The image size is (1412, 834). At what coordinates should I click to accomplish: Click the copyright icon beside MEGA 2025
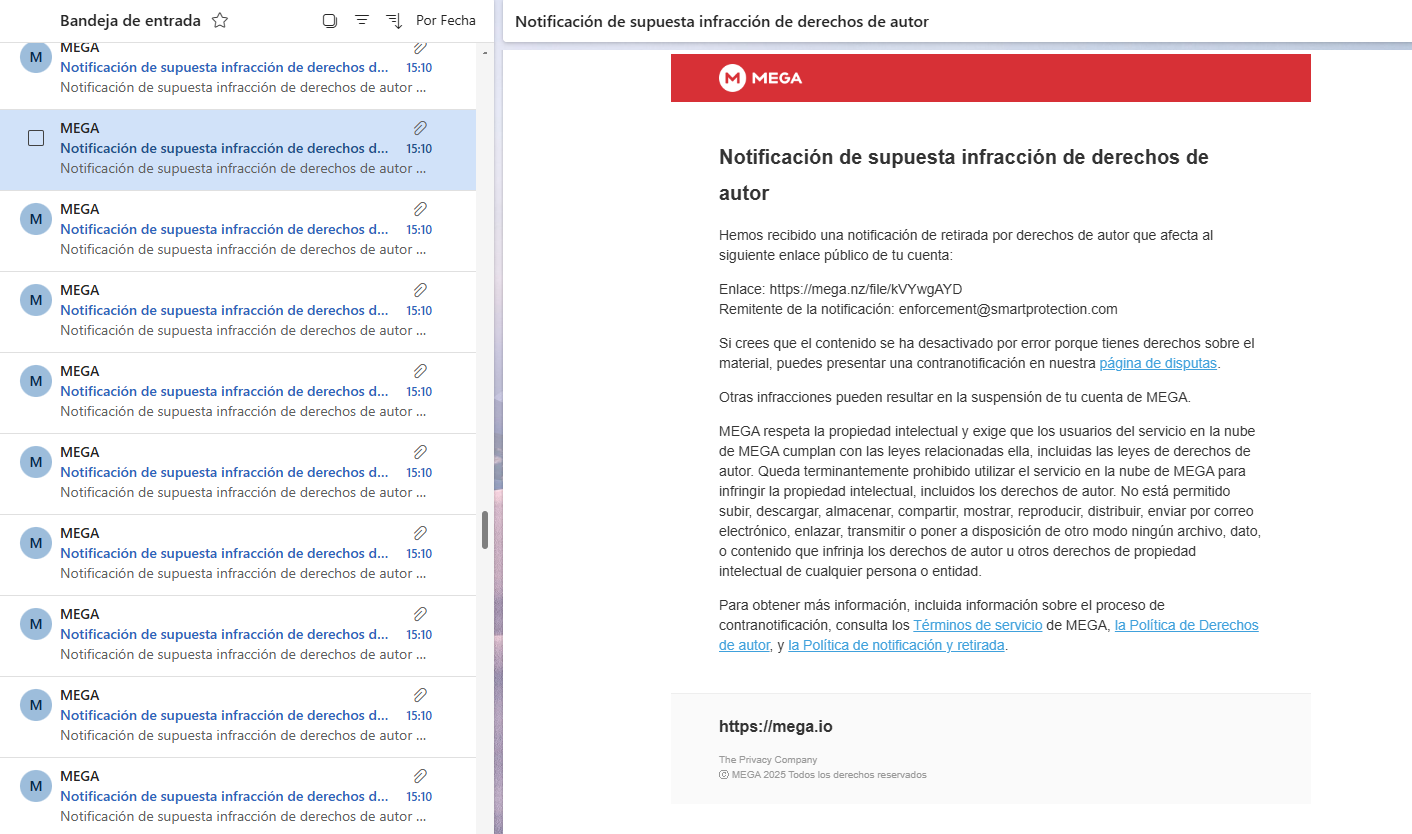(723, 774)
